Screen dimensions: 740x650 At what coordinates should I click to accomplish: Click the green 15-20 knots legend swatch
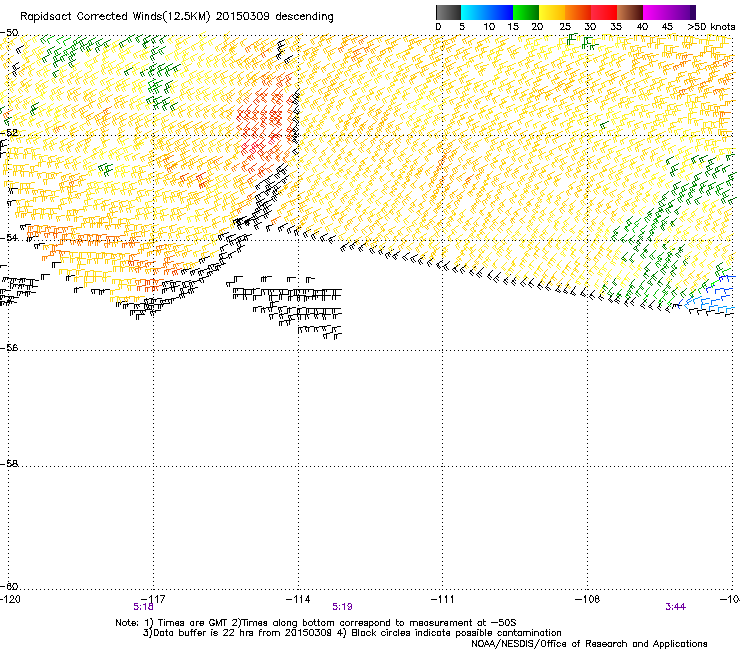(x=526, y=12)
